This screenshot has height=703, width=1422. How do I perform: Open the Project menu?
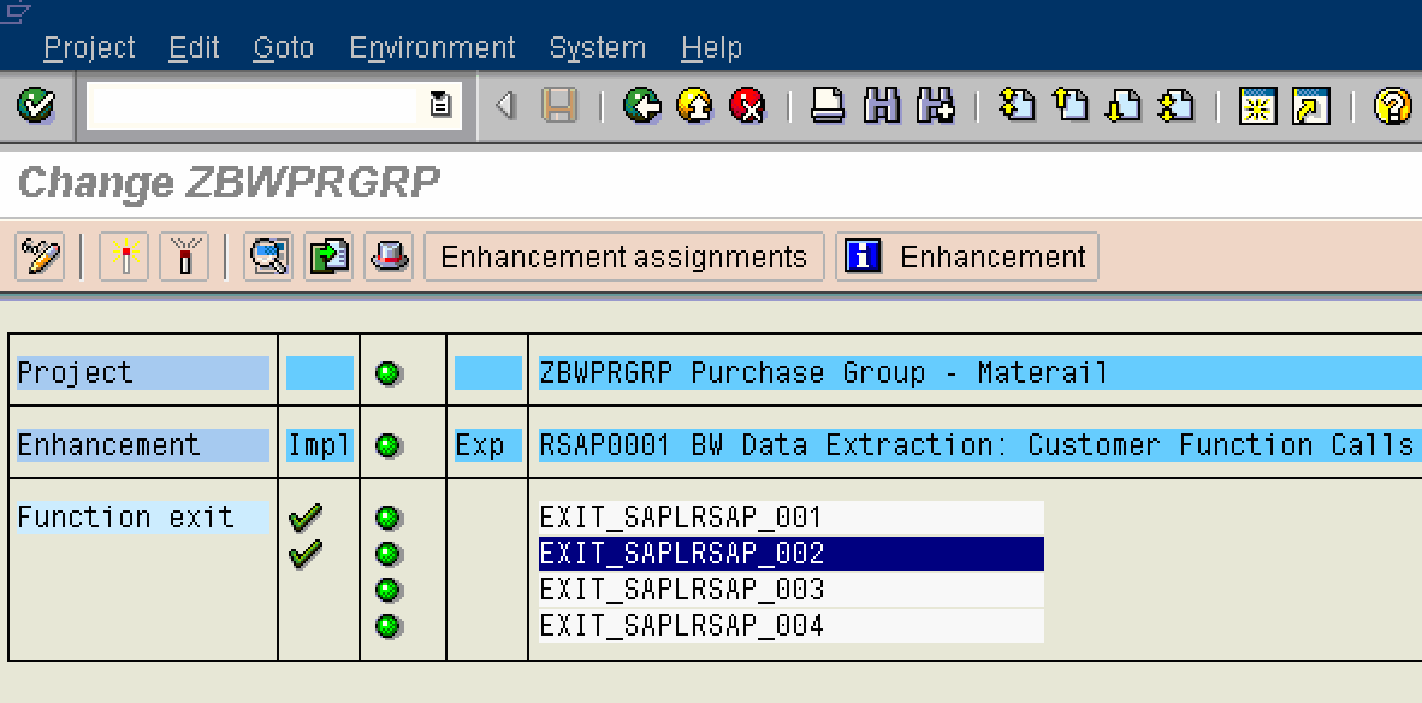tap(90, 48)
